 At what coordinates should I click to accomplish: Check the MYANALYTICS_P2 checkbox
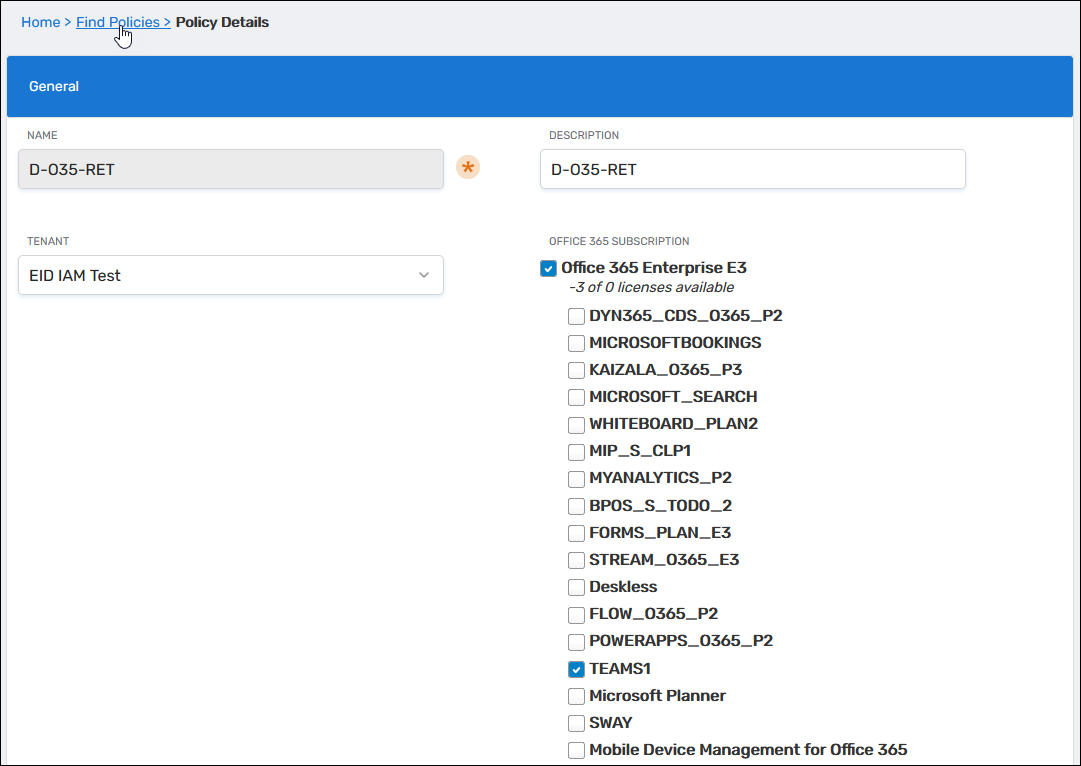point(576,479)
